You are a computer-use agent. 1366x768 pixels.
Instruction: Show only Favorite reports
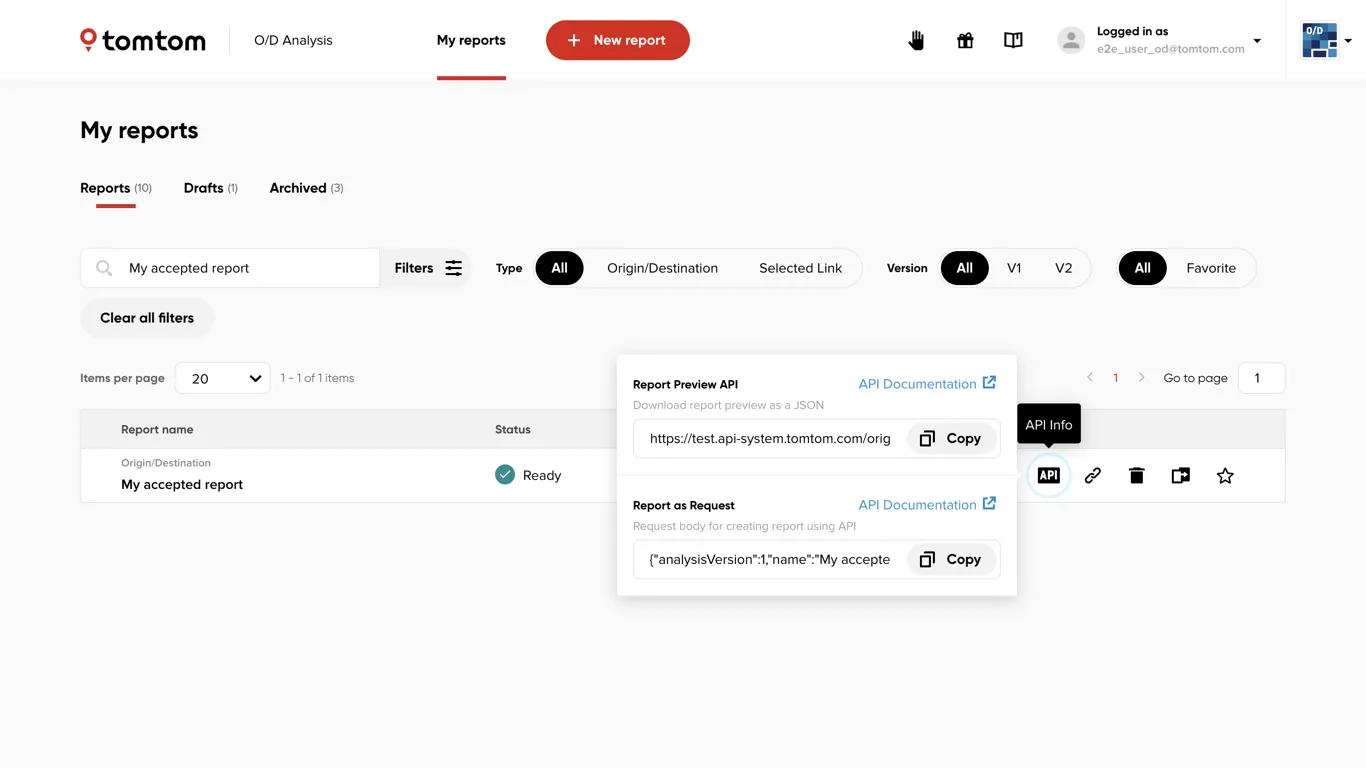click(1211, 268)
